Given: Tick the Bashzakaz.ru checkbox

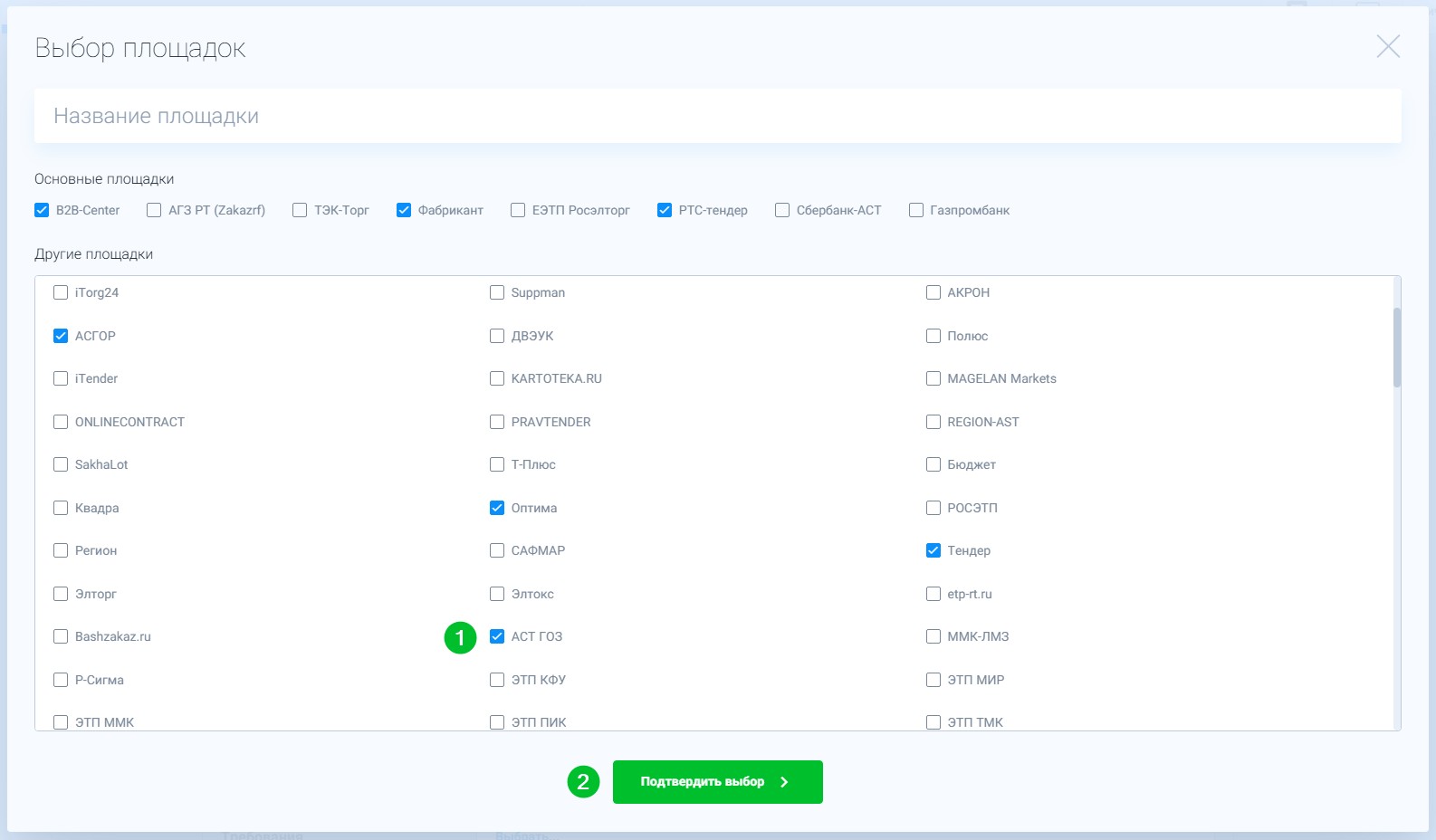Looking at the screenshot, I should click(61, 636).
